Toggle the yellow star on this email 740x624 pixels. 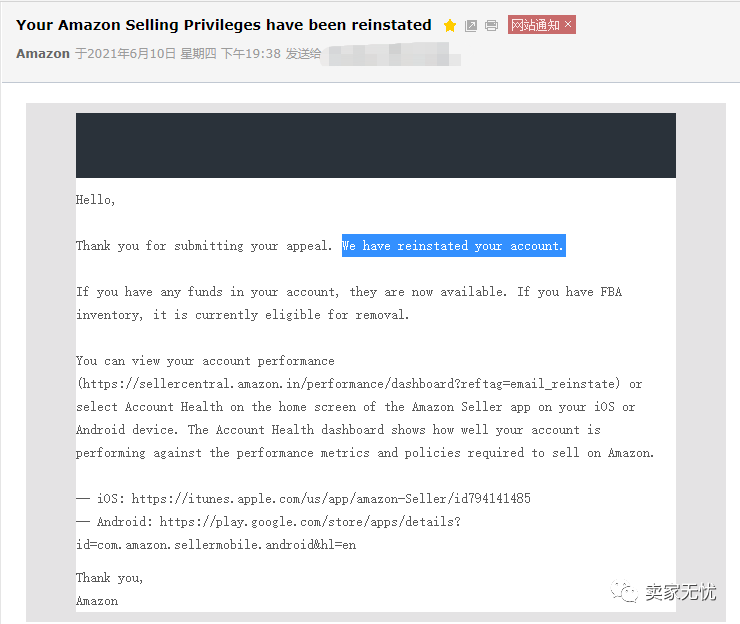[x=450, y=25]
